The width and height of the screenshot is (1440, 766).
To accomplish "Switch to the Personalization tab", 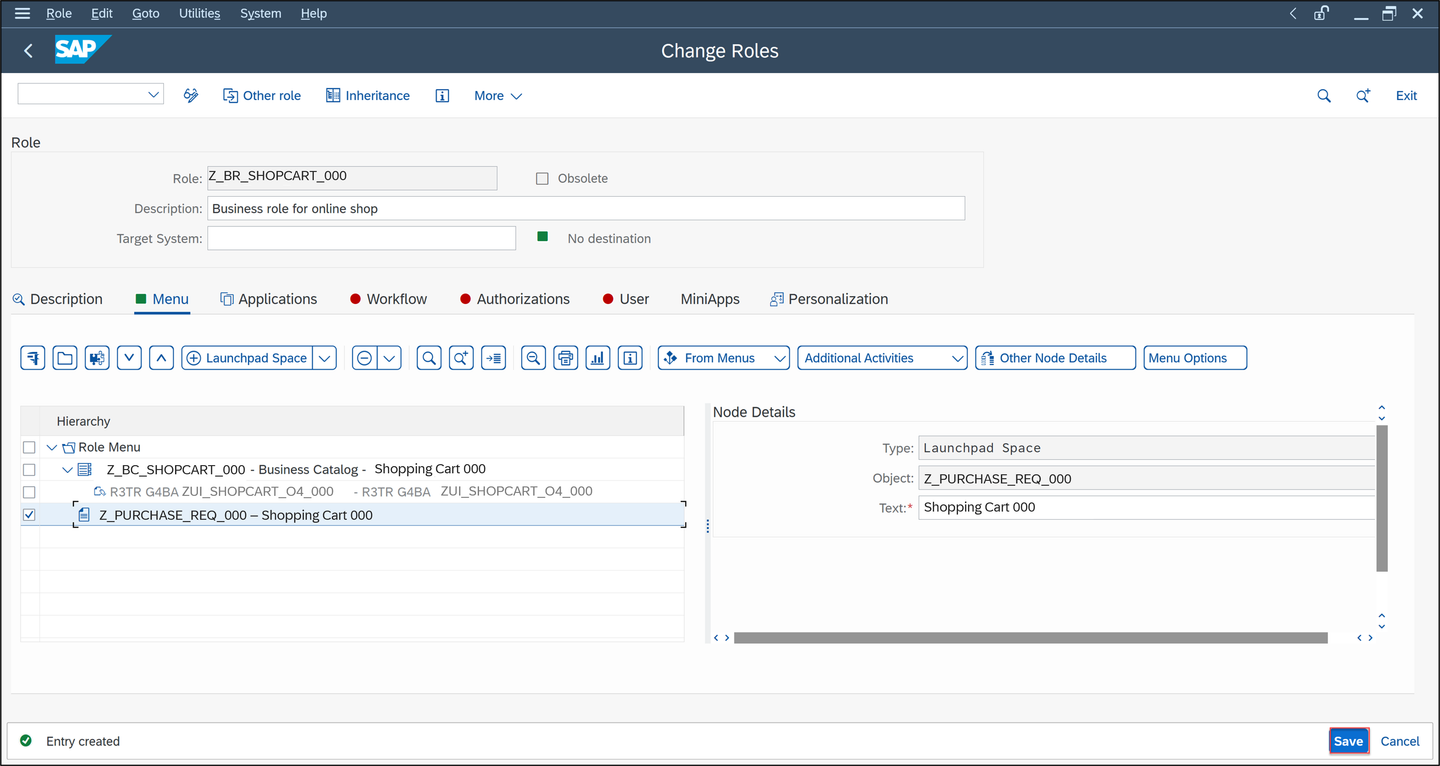I will click(829, 299).
